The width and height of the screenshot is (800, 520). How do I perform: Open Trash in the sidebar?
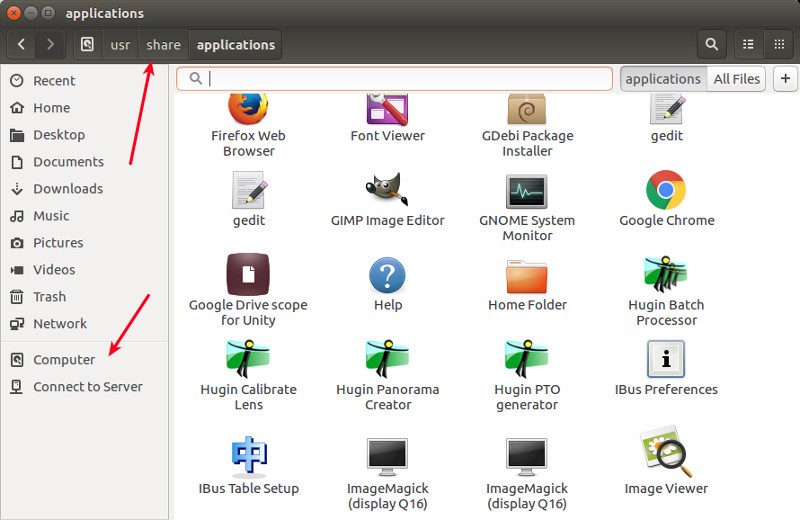coord(85,296)
